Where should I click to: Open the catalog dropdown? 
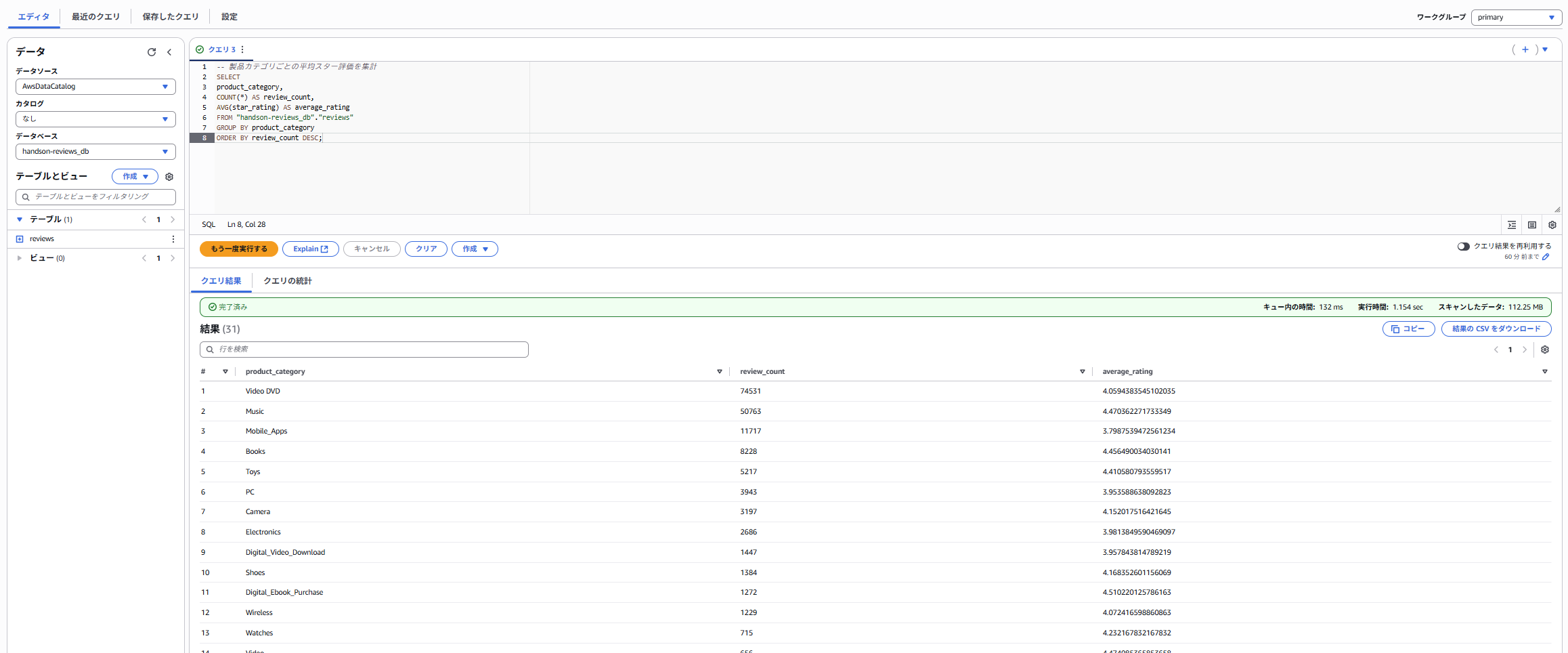coord(95,119)
